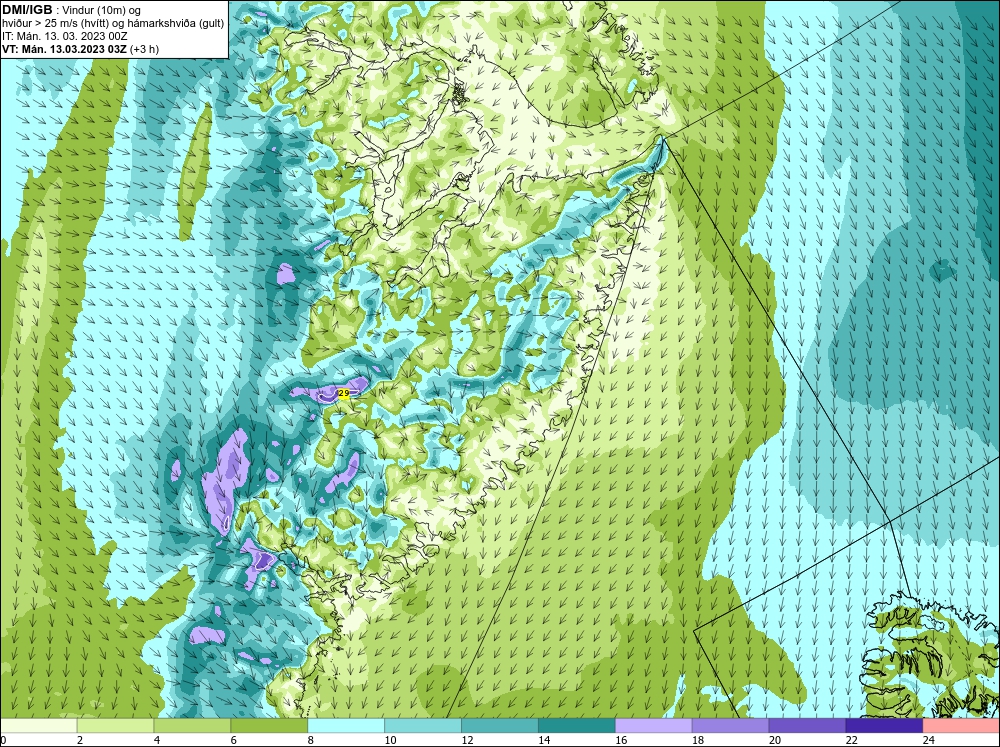Select the 0–2 m/s palest swatch in colorbar
1000x747 pixels.
38,726
